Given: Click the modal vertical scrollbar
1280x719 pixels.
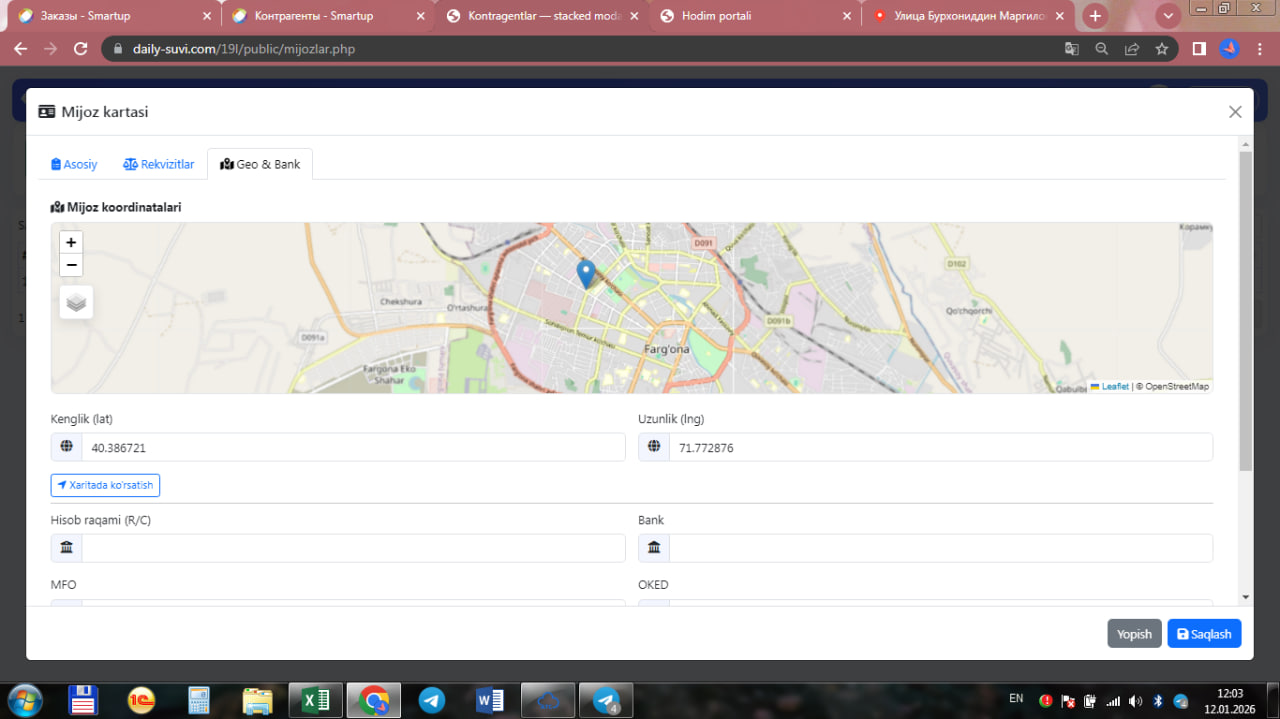Looking at the screenshot, I should point(1245,311).
